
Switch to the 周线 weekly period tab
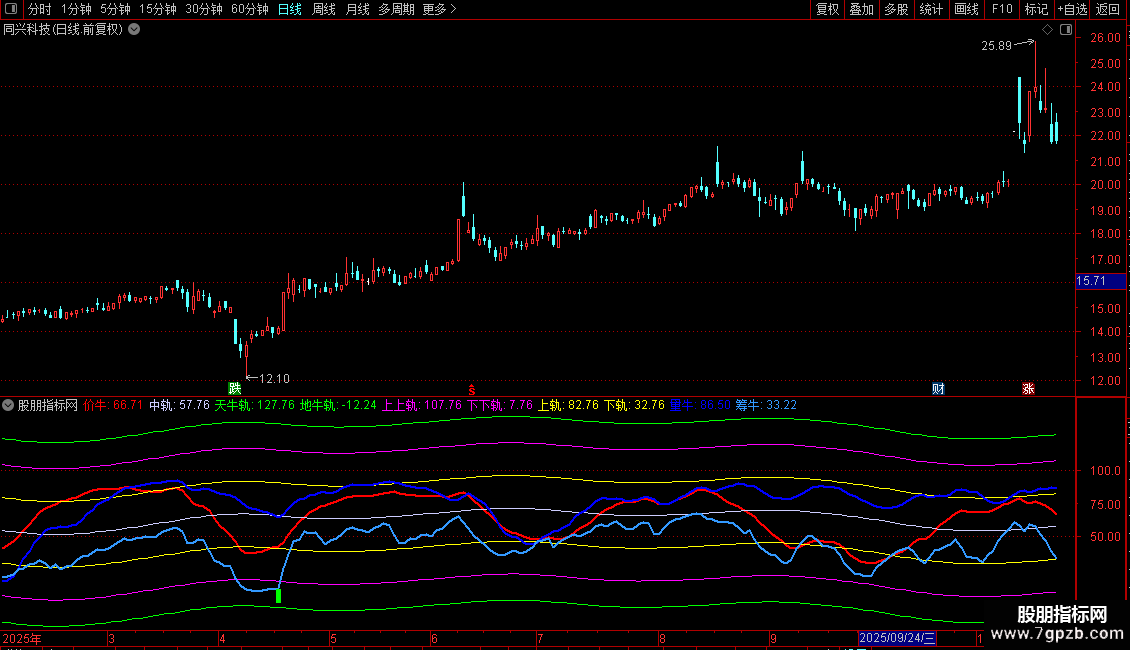pyautogui.click(x=324, y=10)
